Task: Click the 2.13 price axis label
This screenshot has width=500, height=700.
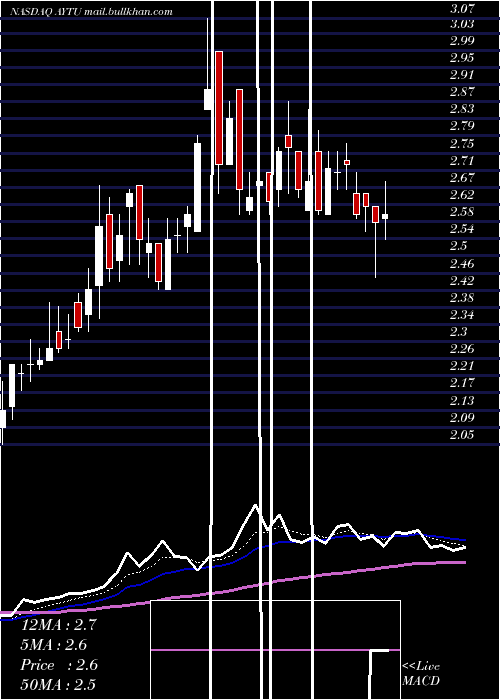Action: [462, 400]
